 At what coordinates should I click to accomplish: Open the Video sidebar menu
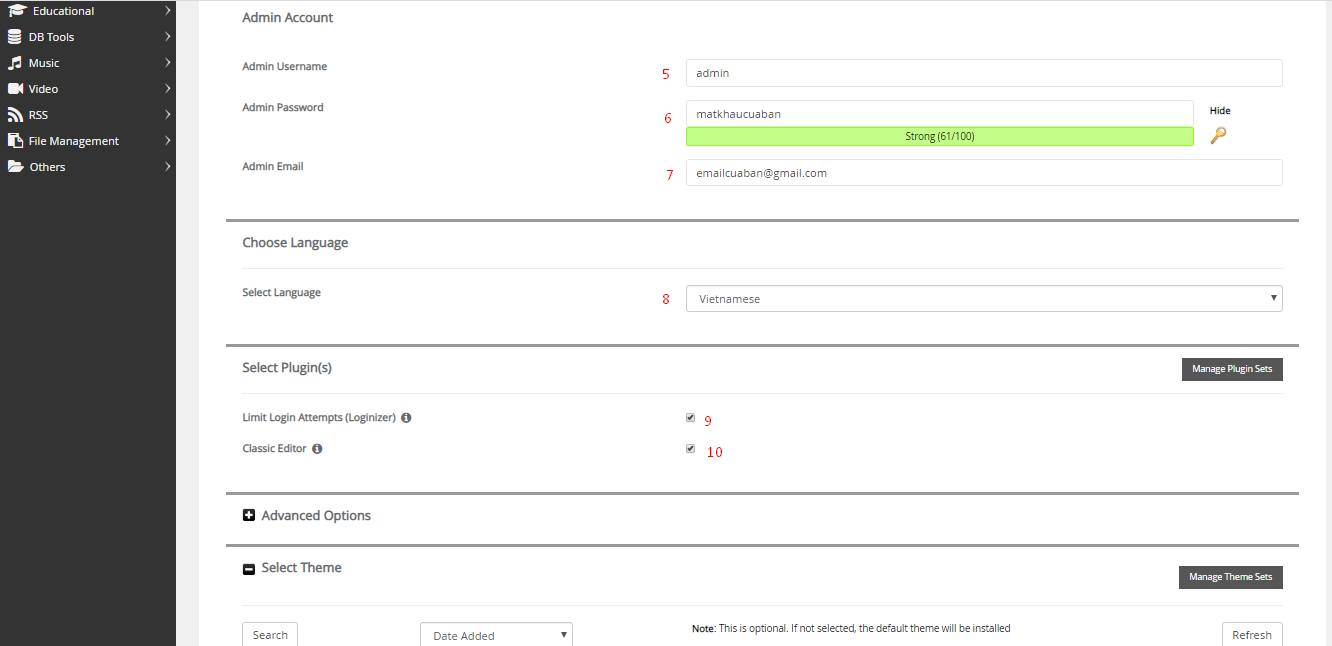[x=88, y=89]
